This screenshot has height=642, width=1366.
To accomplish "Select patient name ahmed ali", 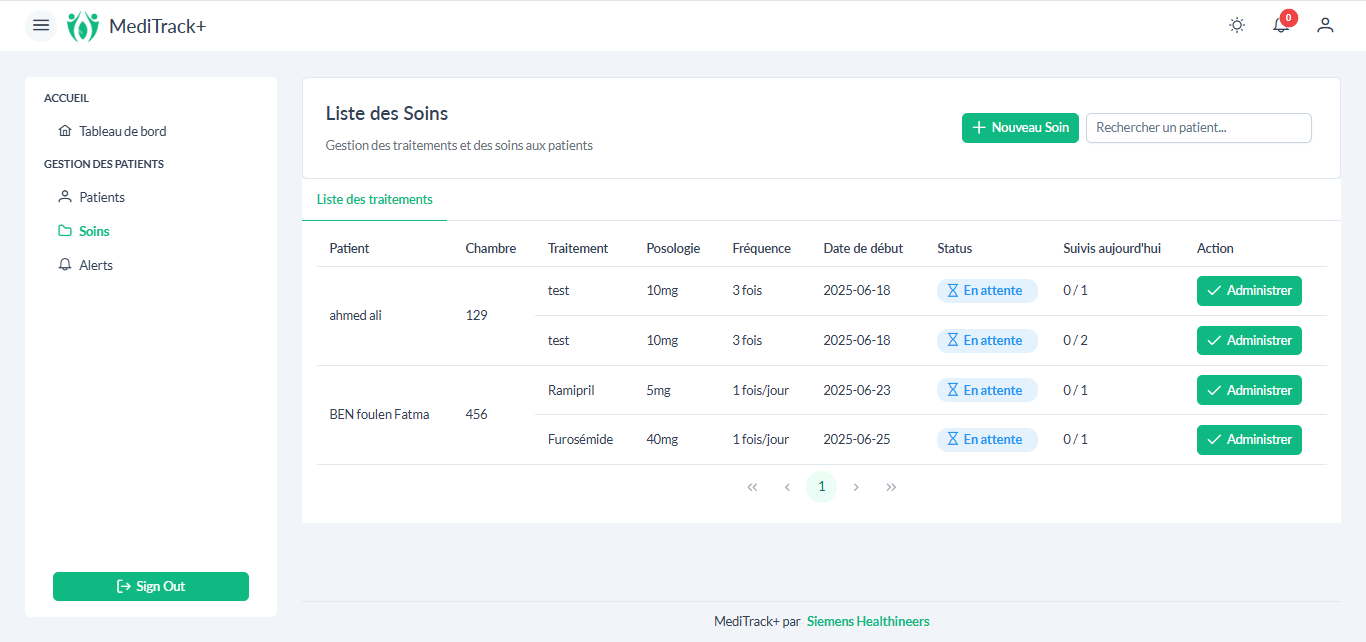I will tap(356, 316).
